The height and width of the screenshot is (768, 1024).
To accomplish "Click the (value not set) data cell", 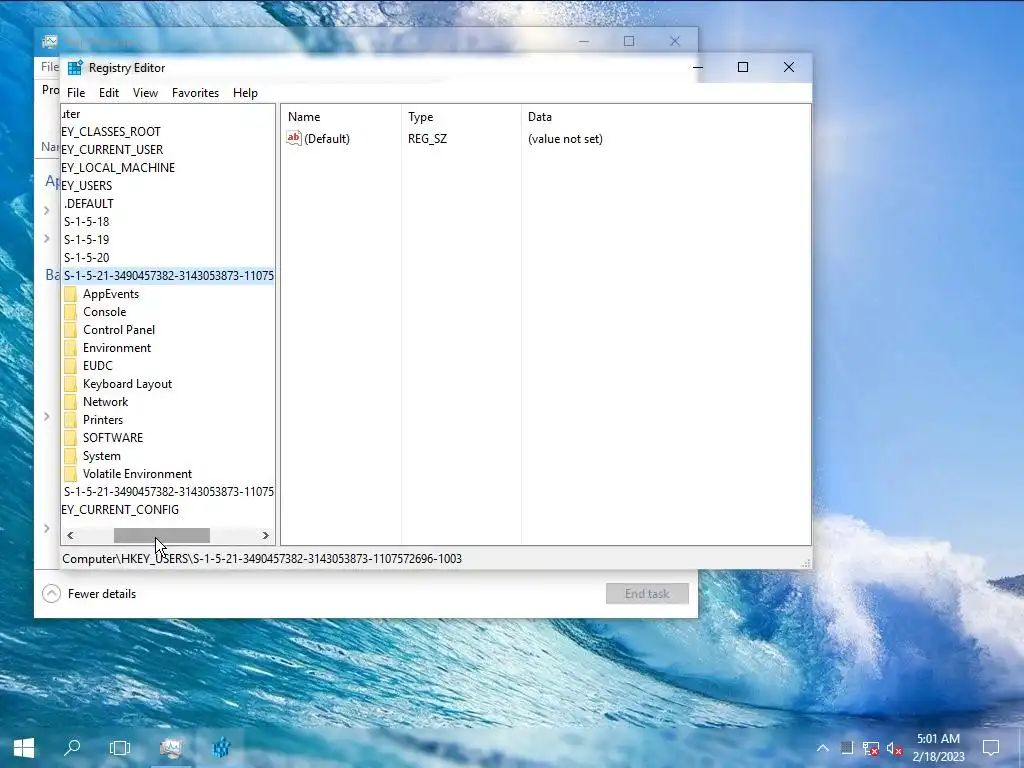I will (x=565, y=138).
